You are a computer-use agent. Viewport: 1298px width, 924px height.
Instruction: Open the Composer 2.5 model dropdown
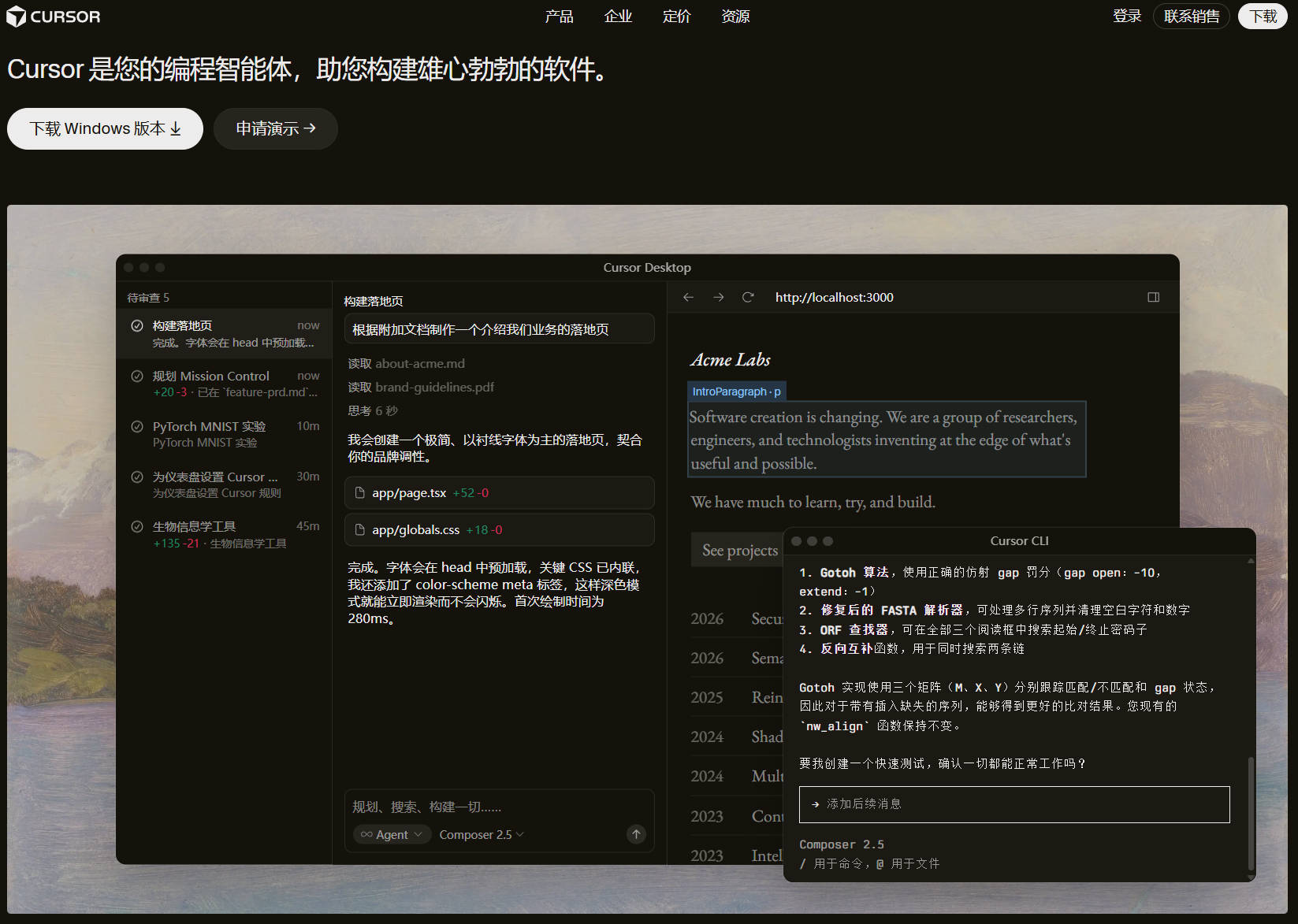click(x=482, y=834)
